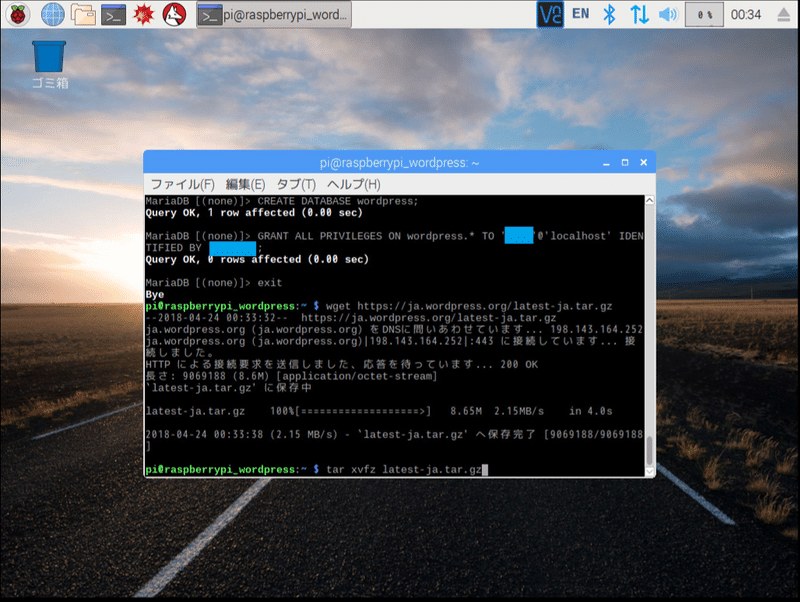Click the CPU usage 0% monitor

tap(704, 14)
